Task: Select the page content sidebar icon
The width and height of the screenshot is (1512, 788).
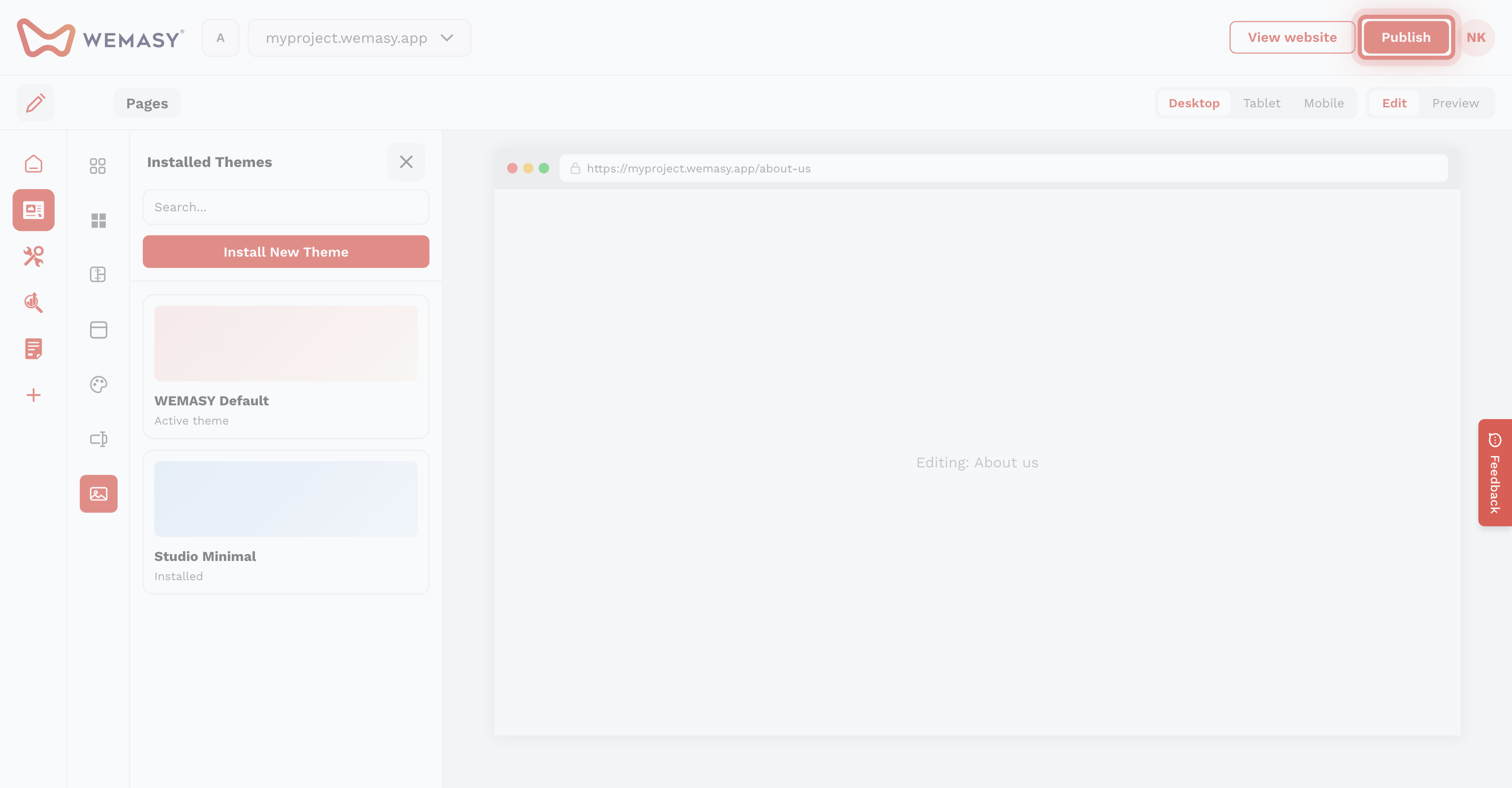Action: (x=33, y=210)
